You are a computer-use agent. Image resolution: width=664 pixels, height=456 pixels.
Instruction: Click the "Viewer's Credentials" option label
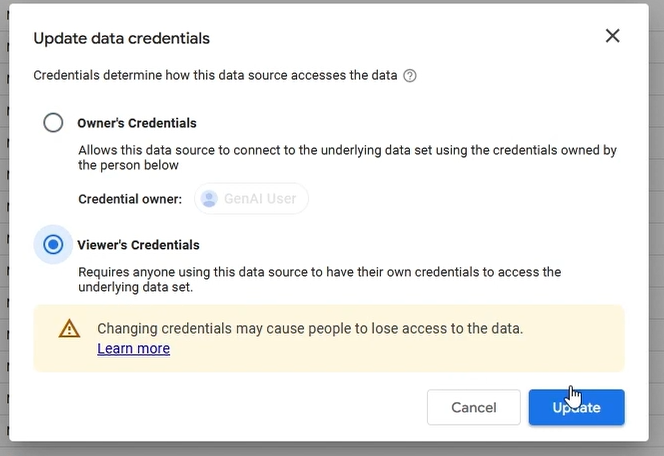coord(138,245)
